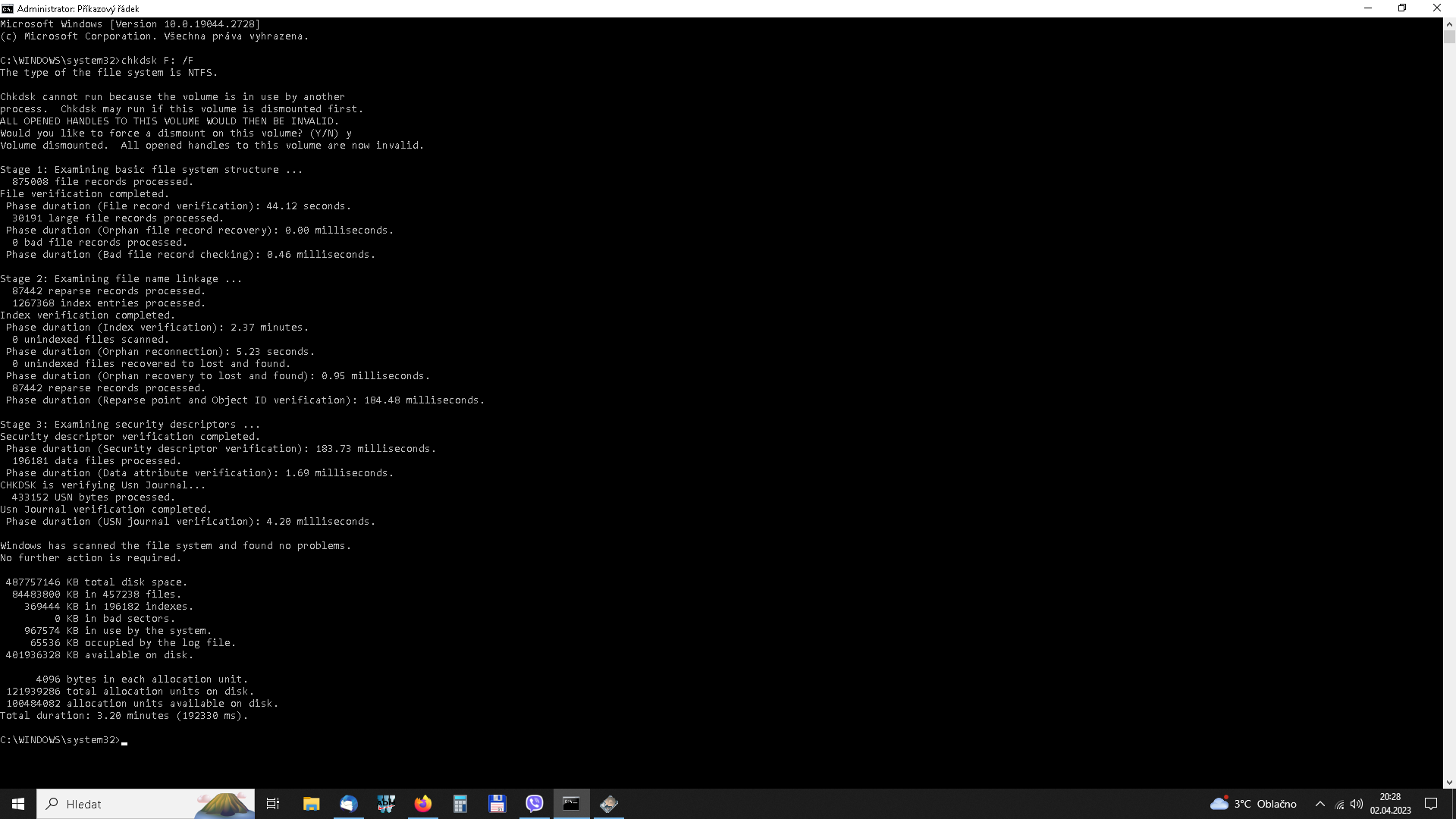Open Task View from the taskbar
The height and width of the screenshot is (819, 1456).
tap(273, 804)
